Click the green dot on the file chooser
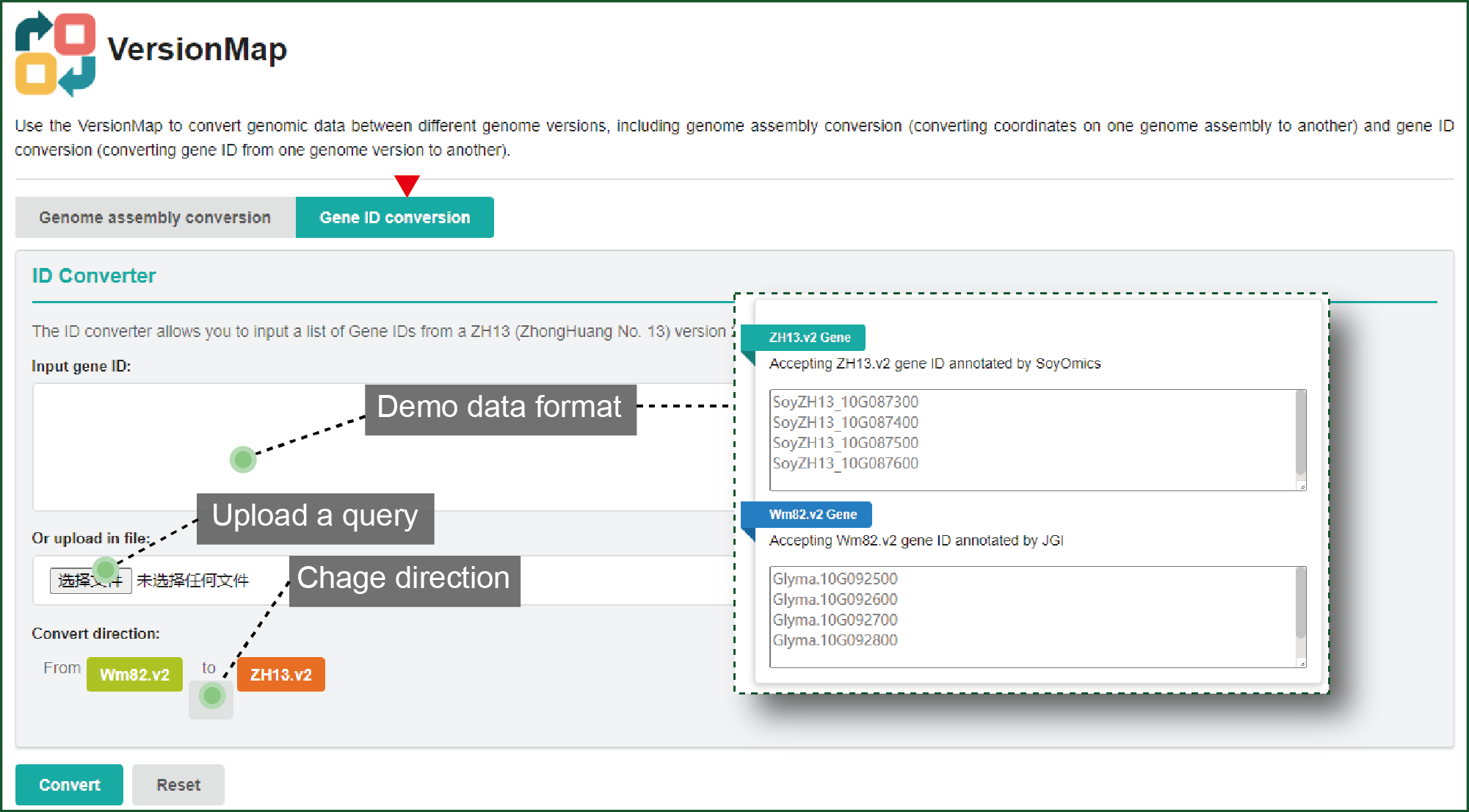 click(106, 569)
